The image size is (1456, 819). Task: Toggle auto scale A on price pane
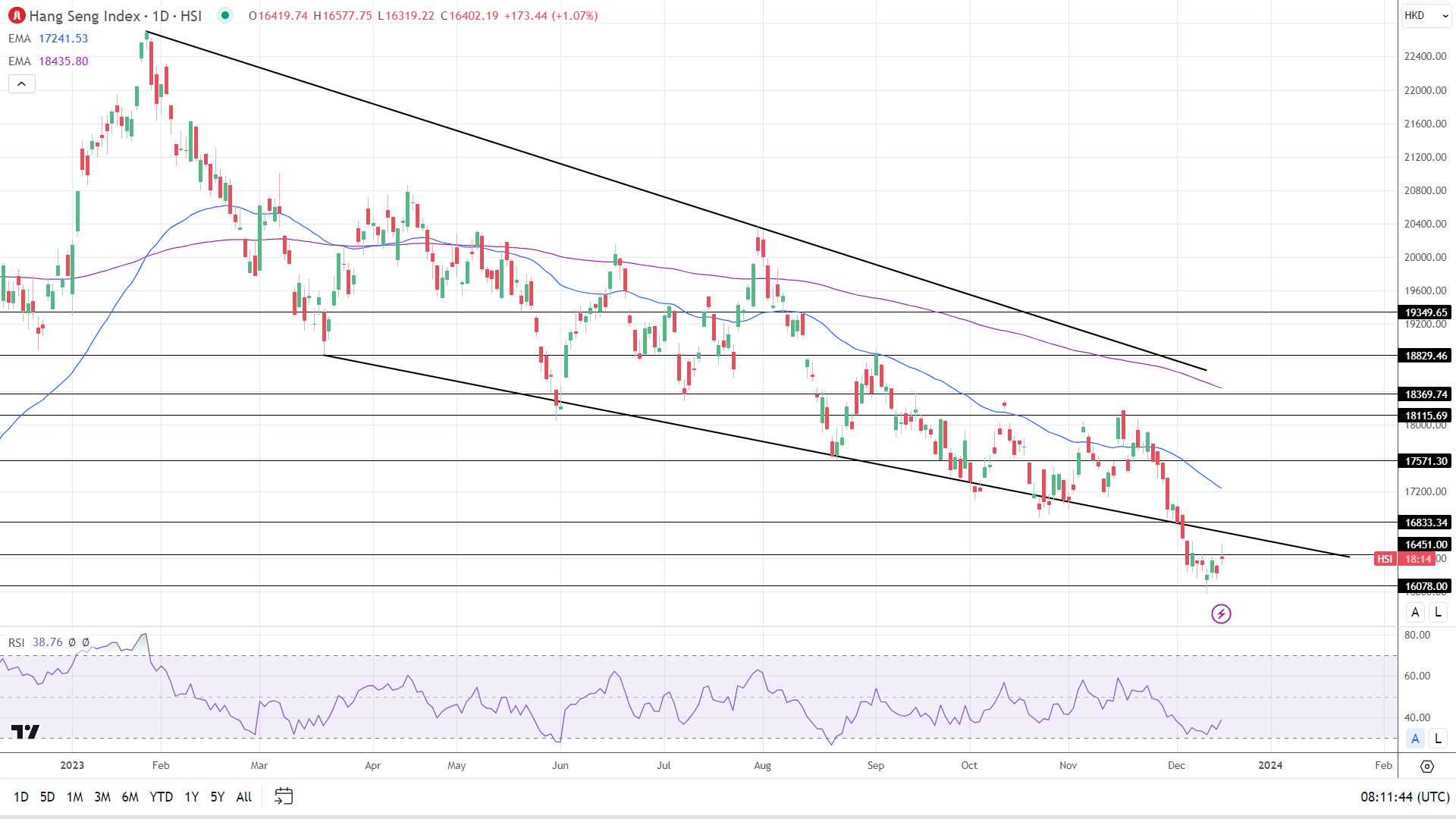point(1415,612)
